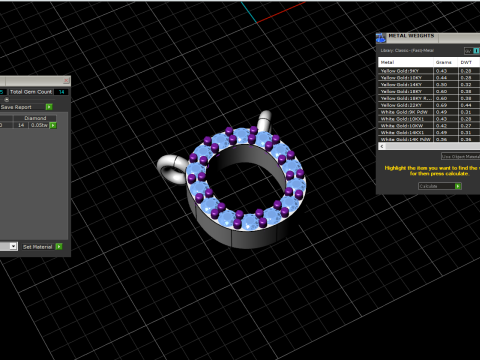480x360 pixels.
Task: Open material dropdown left of Set Material
Action: point(13,246)
